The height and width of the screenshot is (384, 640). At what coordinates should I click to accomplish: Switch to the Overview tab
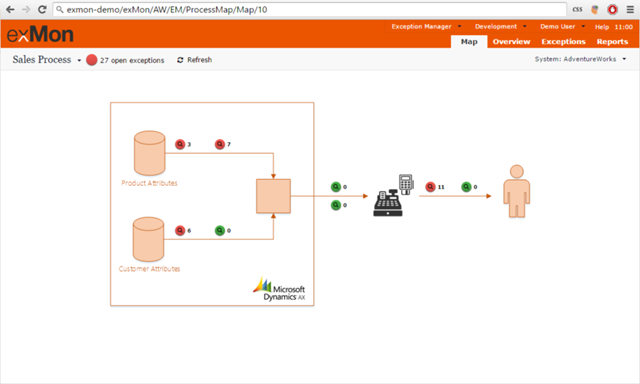(x=511, y=42)
